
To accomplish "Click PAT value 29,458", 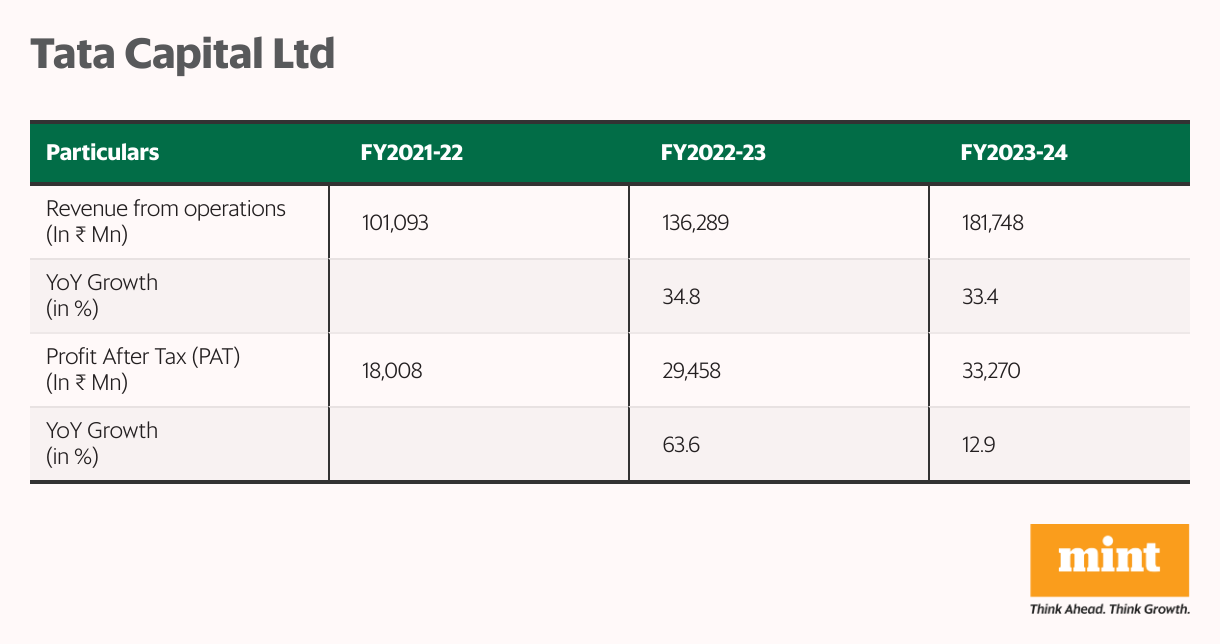I will click(691, 371).
